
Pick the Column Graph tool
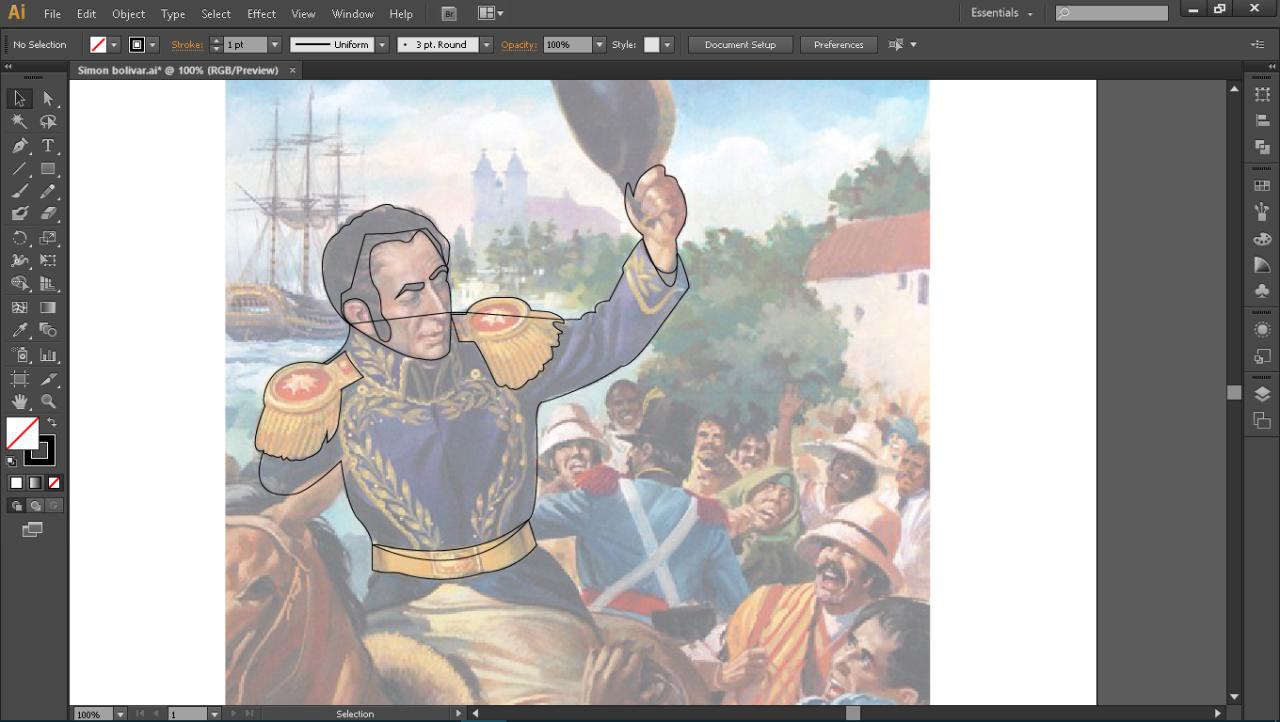pyautogui.click(x=48, y=355)
